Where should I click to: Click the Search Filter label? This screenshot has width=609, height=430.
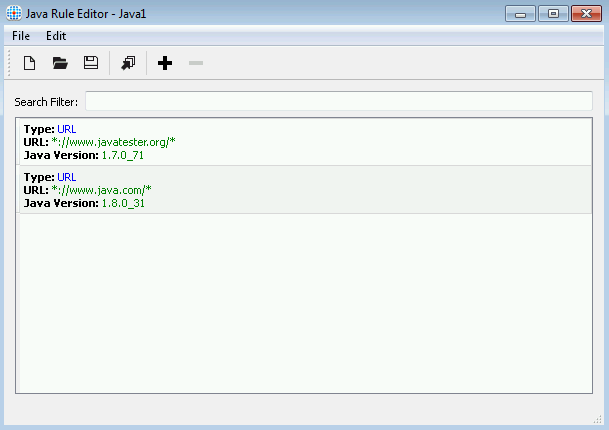click(x=46, y=102)
